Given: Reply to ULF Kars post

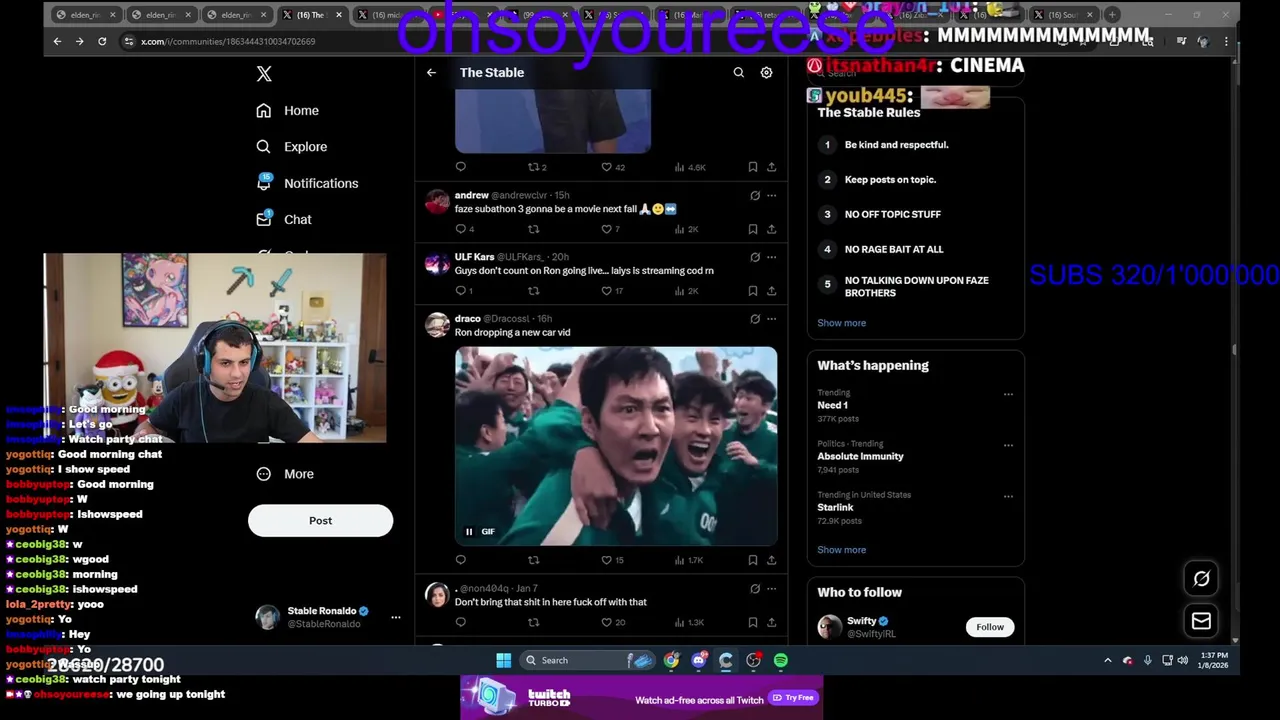Looking at the screenshot, I should (x=461, y=291).
